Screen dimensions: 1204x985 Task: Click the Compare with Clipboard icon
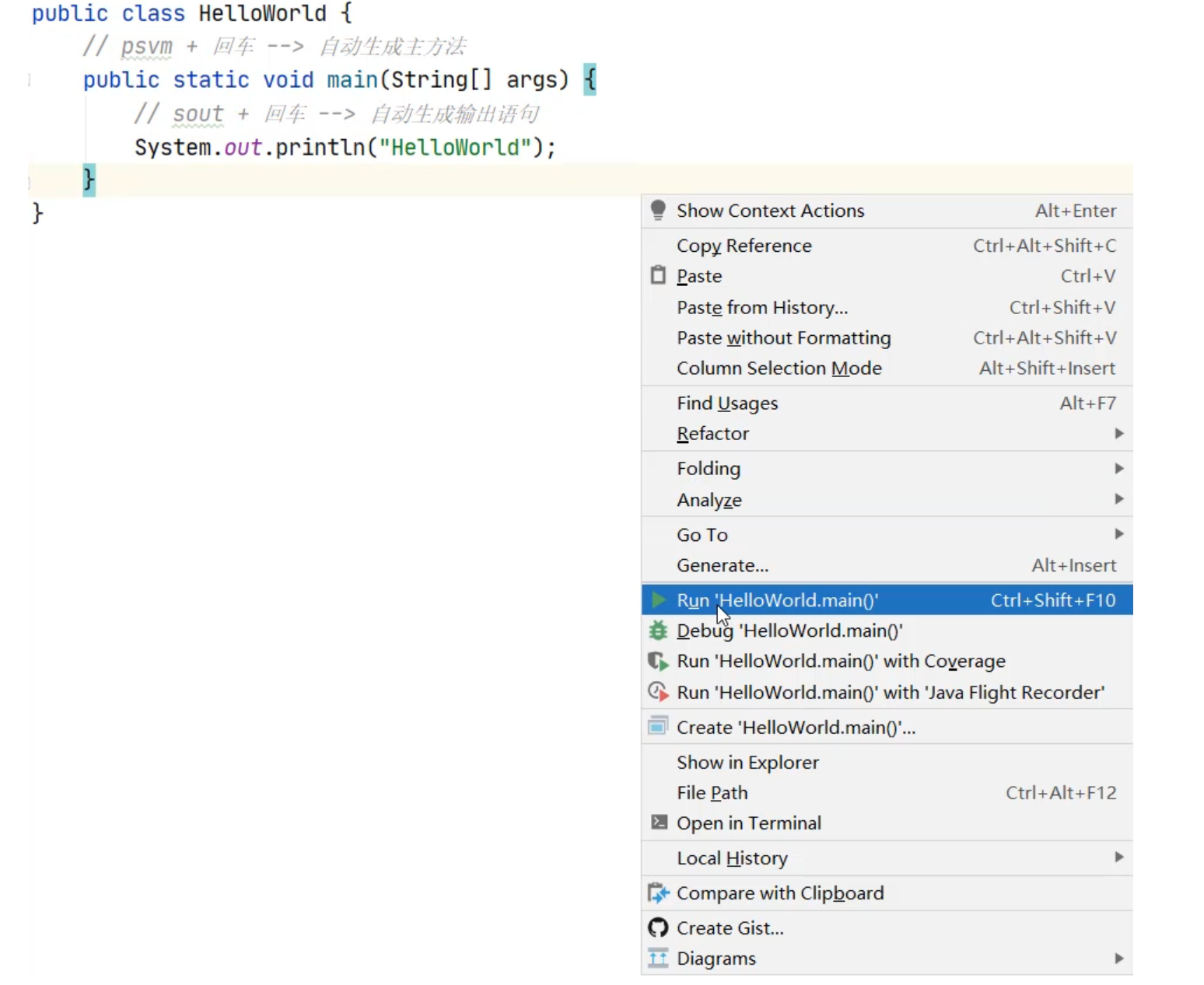(x=658, y=892)
